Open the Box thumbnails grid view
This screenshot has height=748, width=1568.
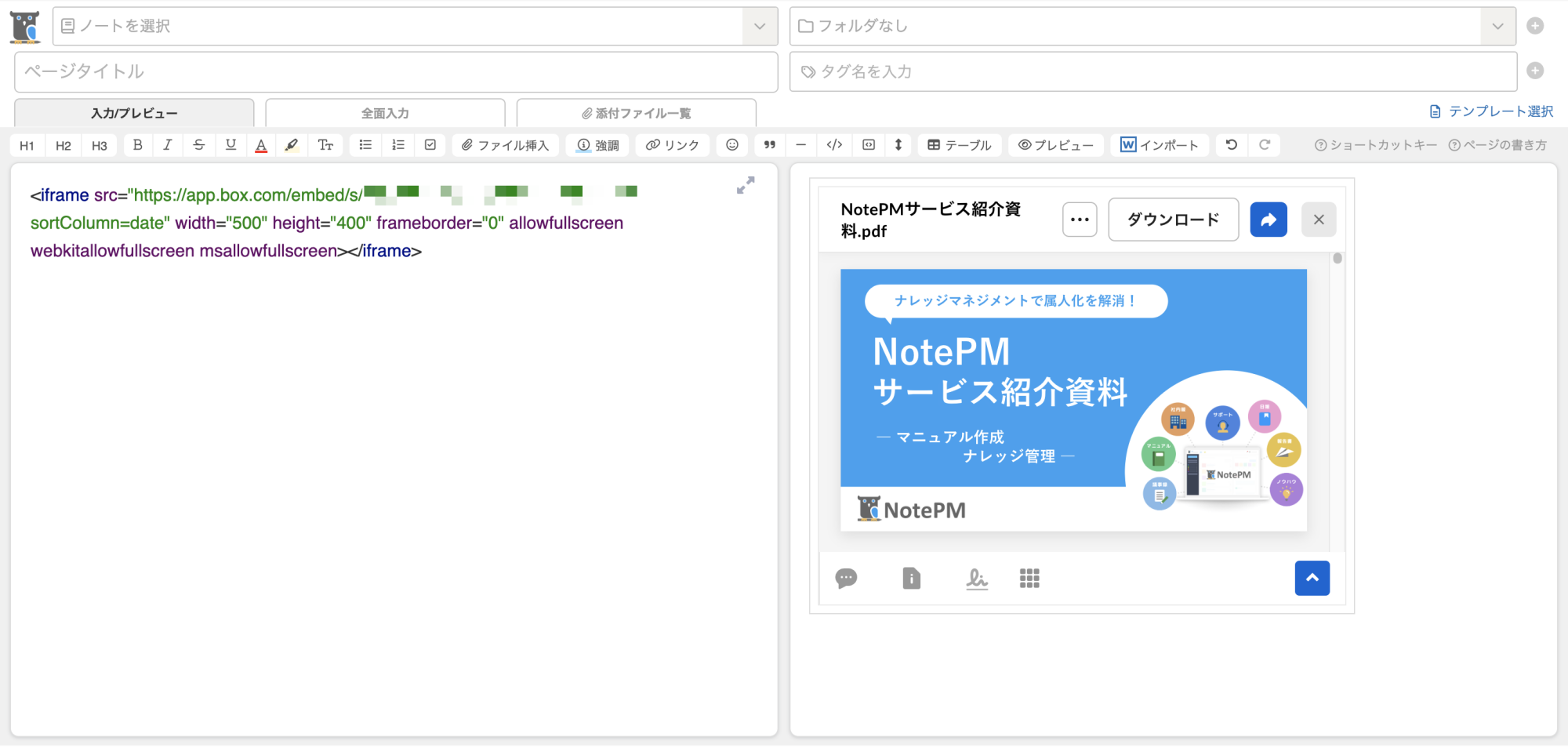click(1029, 579)
